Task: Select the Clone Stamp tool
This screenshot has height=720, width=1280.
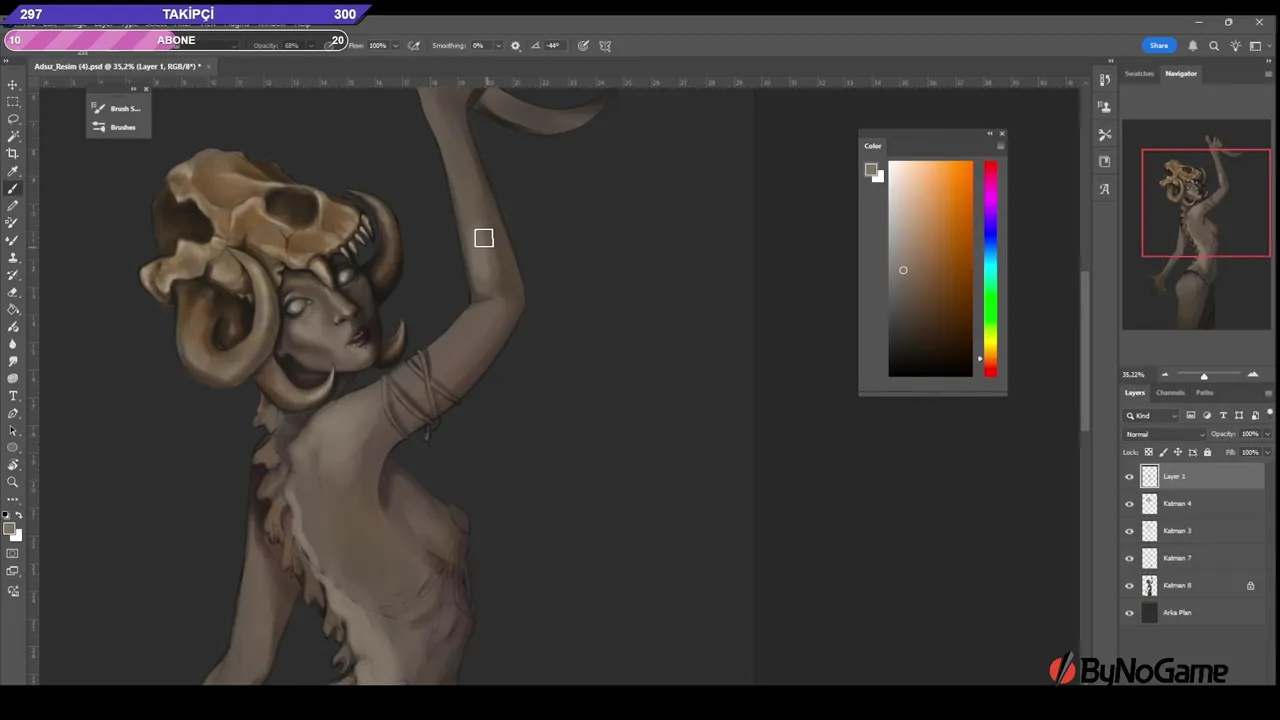Action: [13, 257]
